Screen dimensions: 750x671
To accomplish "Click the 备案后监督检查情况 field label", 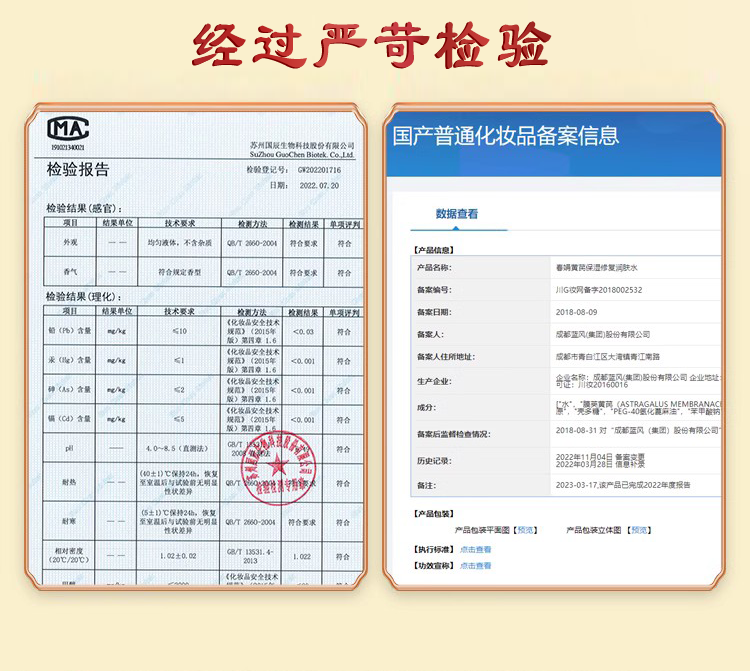I will (x=453, y=434).
